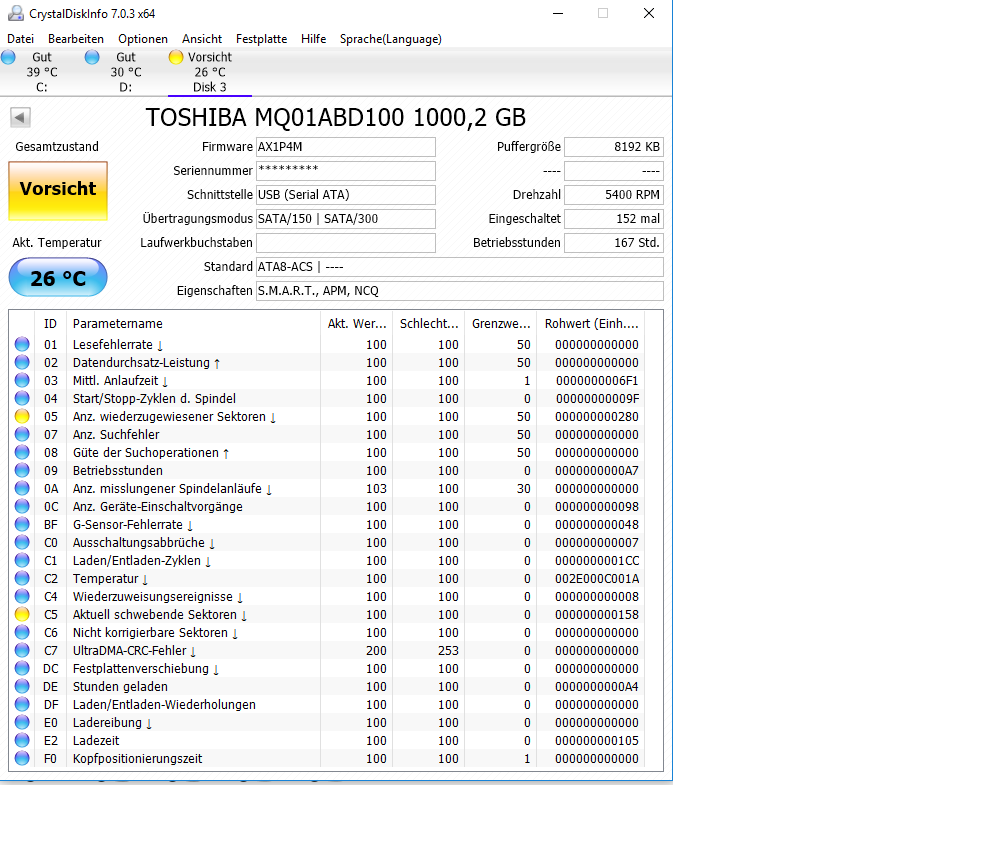
Task: Click the Schlecht... column header
Action: pos(429,324)
